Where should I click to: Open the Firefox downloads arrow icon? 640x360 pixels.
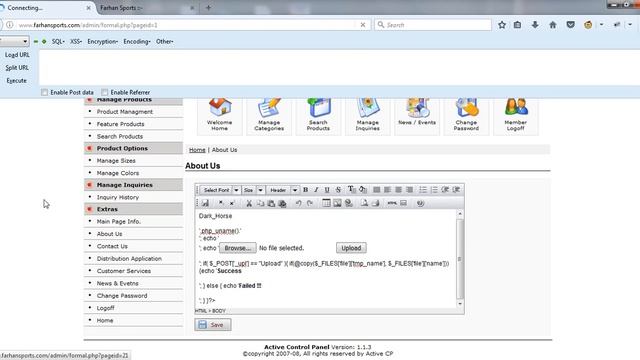tap(535, 25)
